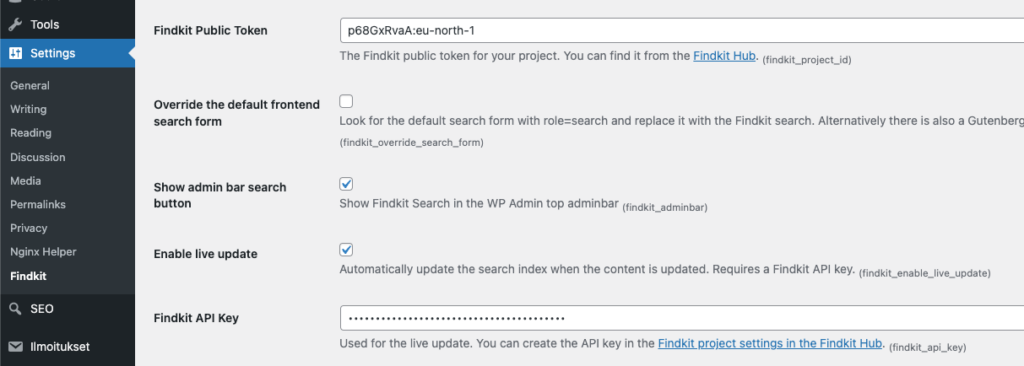Screen dimensions: 1024x366
Task: Click the Ilmoitukset envelope icon
Action: point(15,346)
